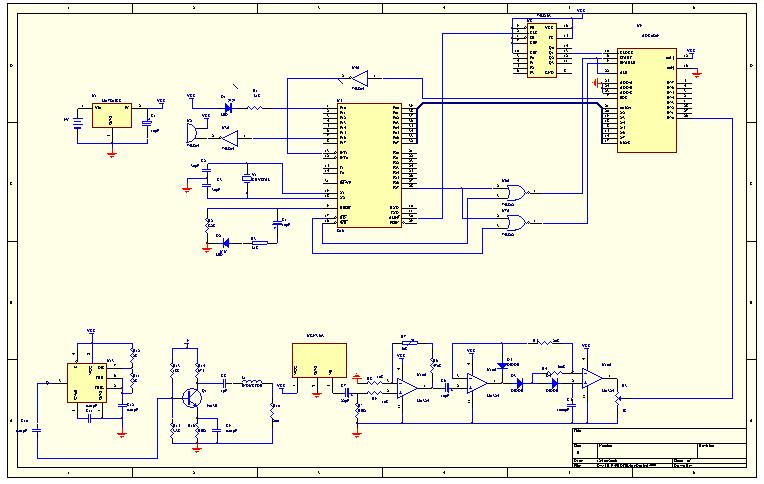The image size is (764, 484).
Task: Select the yellow receiver module block
Action: (319, 360)
